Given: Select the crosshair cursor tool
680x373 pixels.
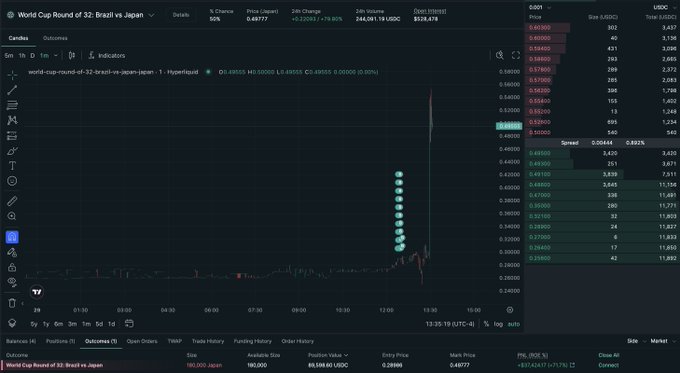Looking at the screenshot, I should click(12, 75).
